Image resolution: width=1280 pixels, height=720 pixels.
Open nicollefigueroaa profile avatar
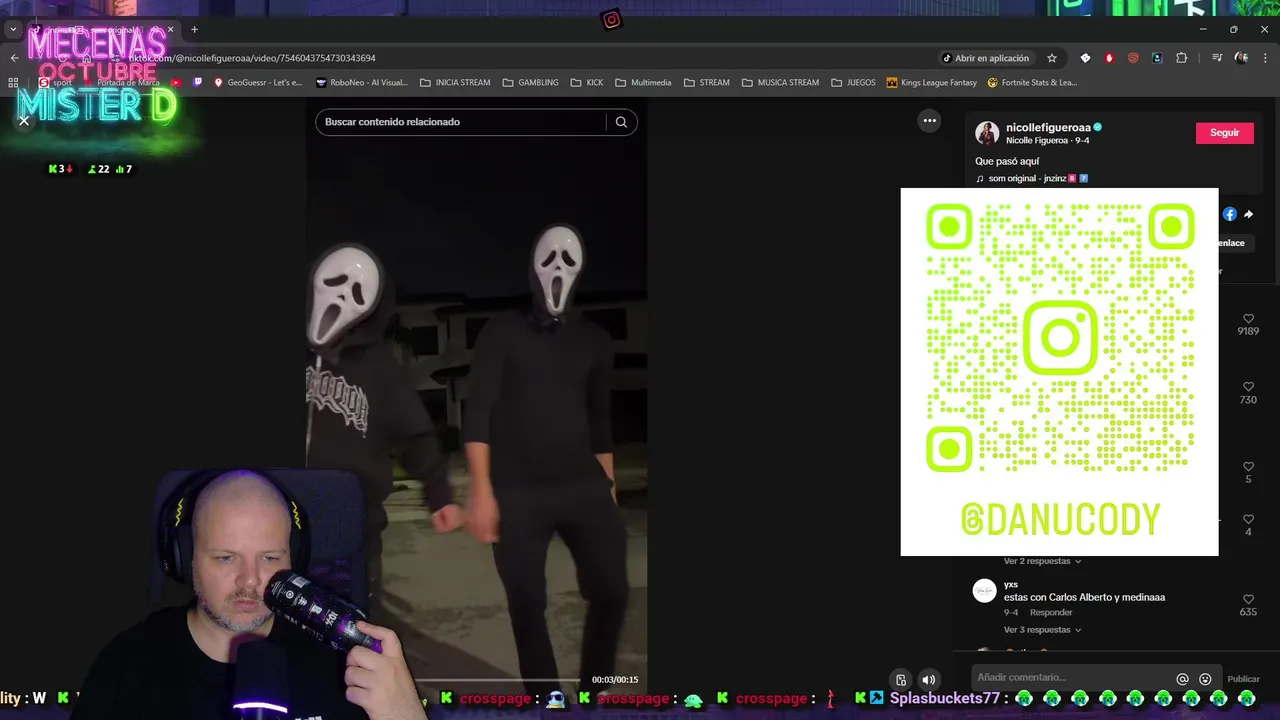987,133
